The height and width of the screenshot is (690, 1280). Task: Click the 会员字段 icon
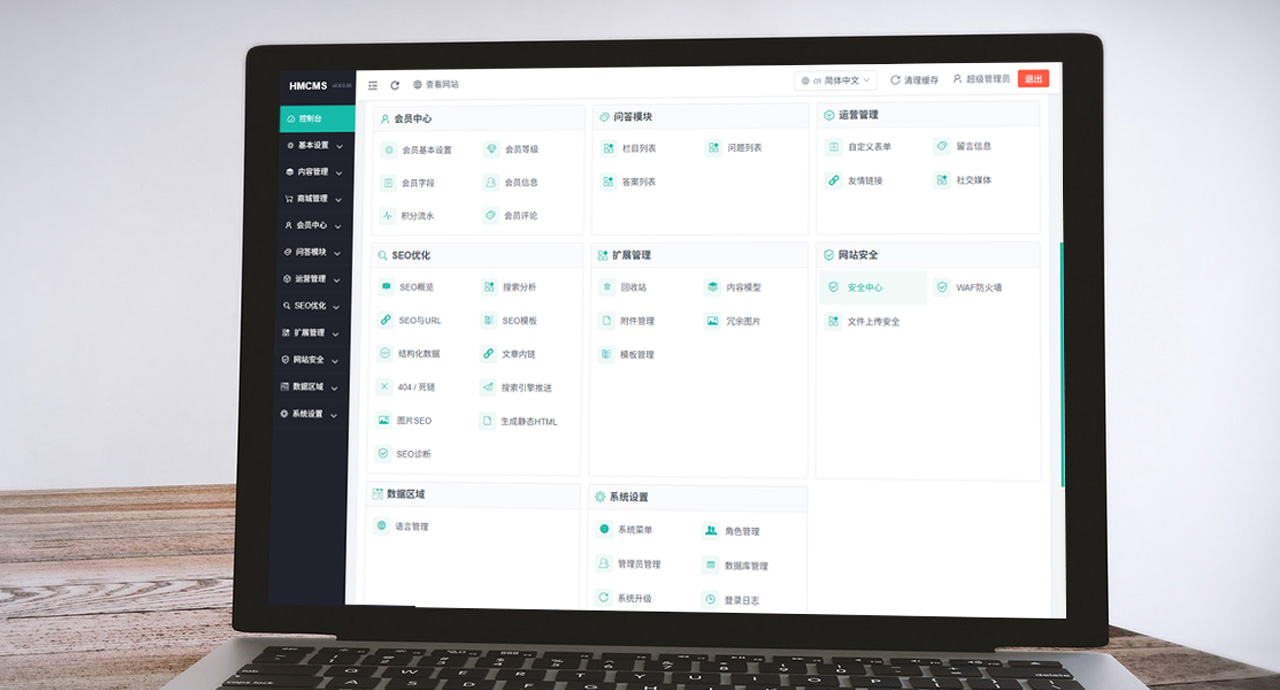click(389, 183)
